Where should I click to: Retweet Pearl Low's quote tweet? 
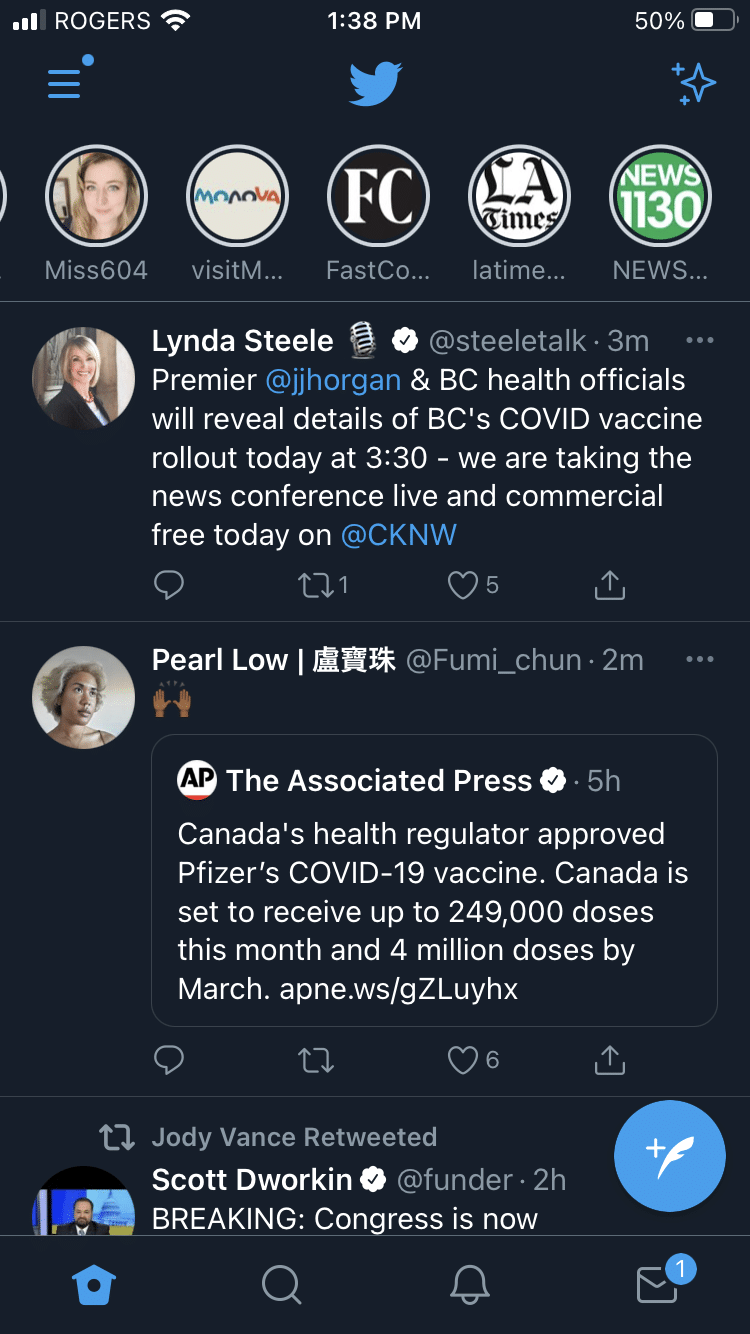(317, 1060)
